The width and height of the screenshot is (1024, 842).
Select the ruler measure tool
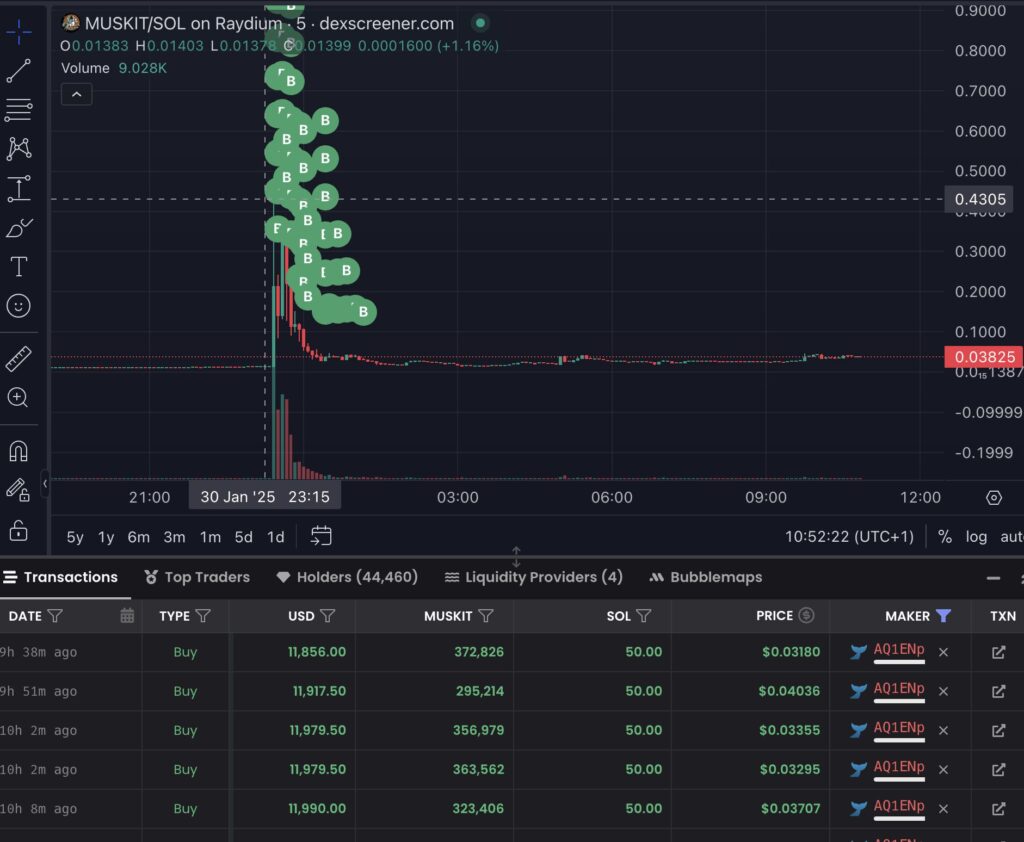click(x=19, y=358)
